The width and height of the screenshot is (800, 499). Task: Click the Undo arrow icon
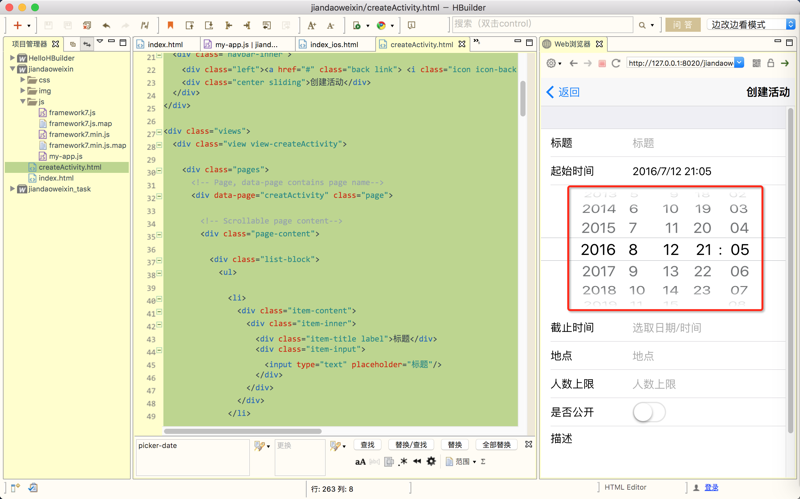click(106, 25)
